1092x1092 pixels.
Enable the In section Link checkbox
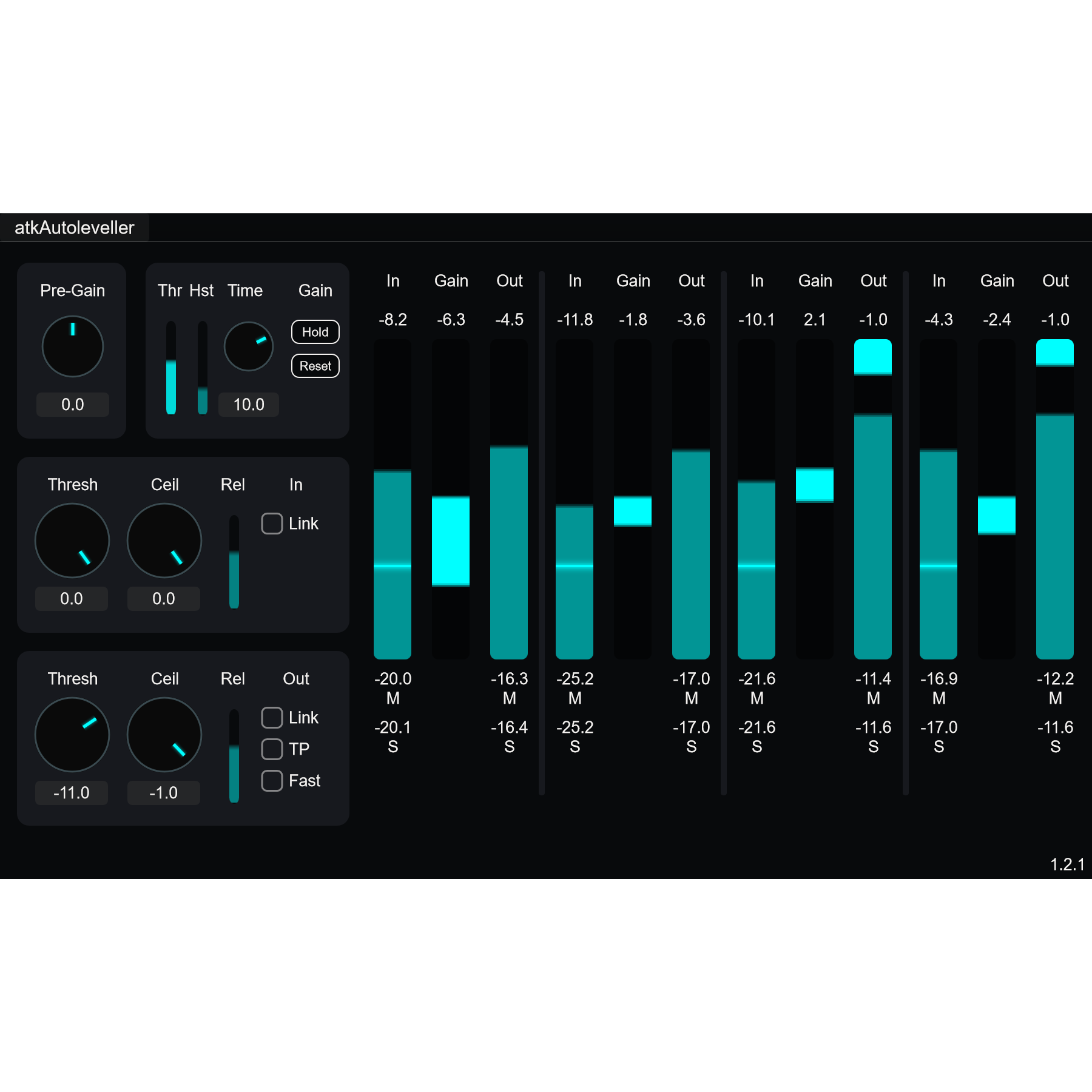(x=272, y=524)
